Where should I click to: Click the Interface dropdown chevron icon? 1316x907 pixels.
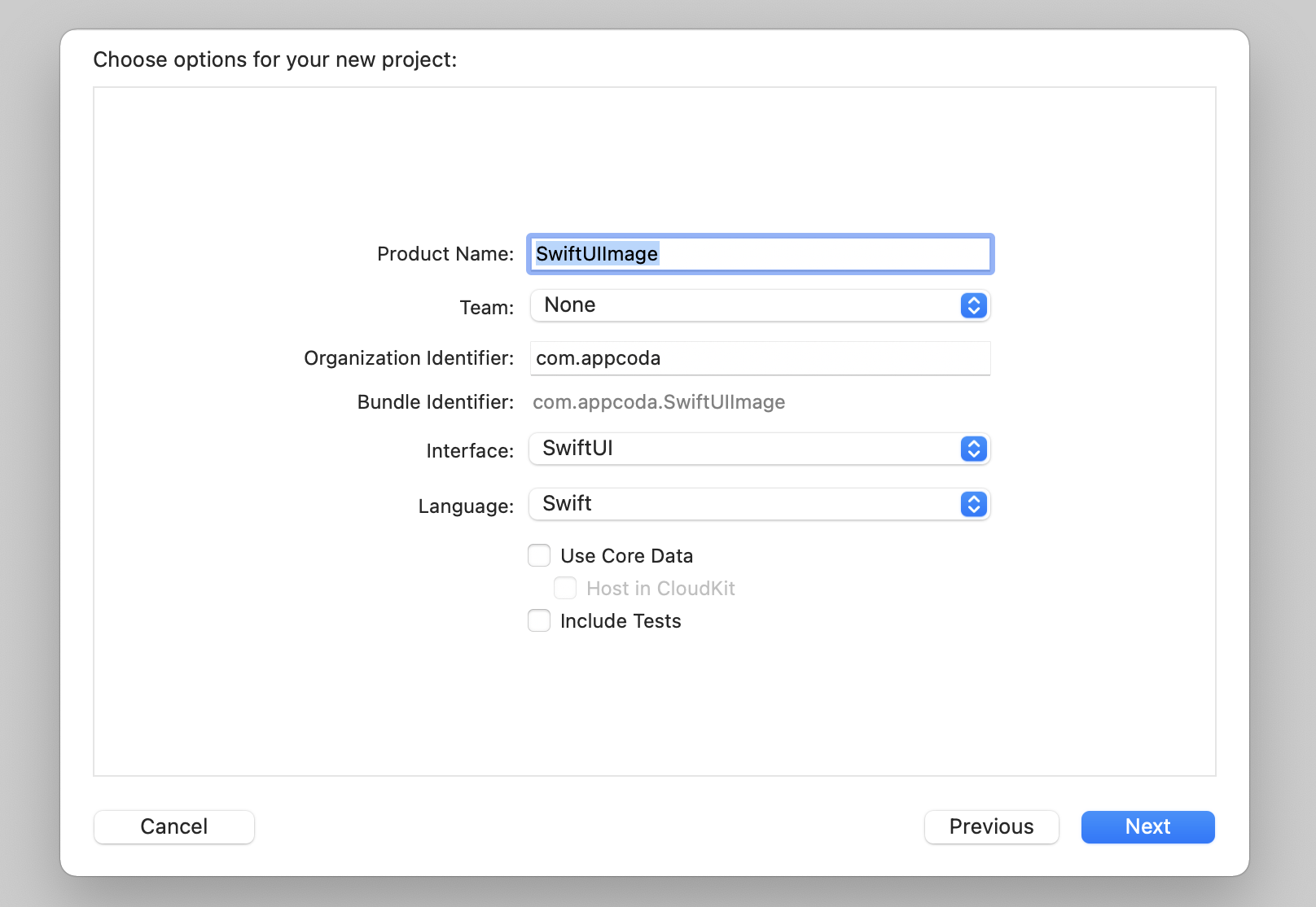pos(972,449)
